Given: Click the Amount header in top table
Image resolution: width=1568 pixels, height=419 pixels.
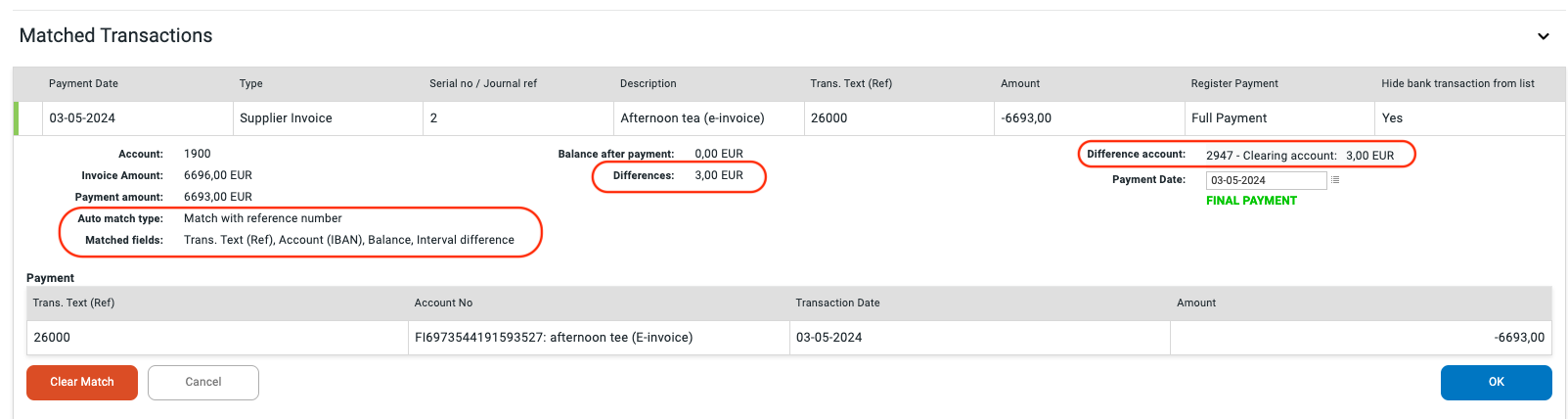Looking at the screenshot, I should [1019, 84].
